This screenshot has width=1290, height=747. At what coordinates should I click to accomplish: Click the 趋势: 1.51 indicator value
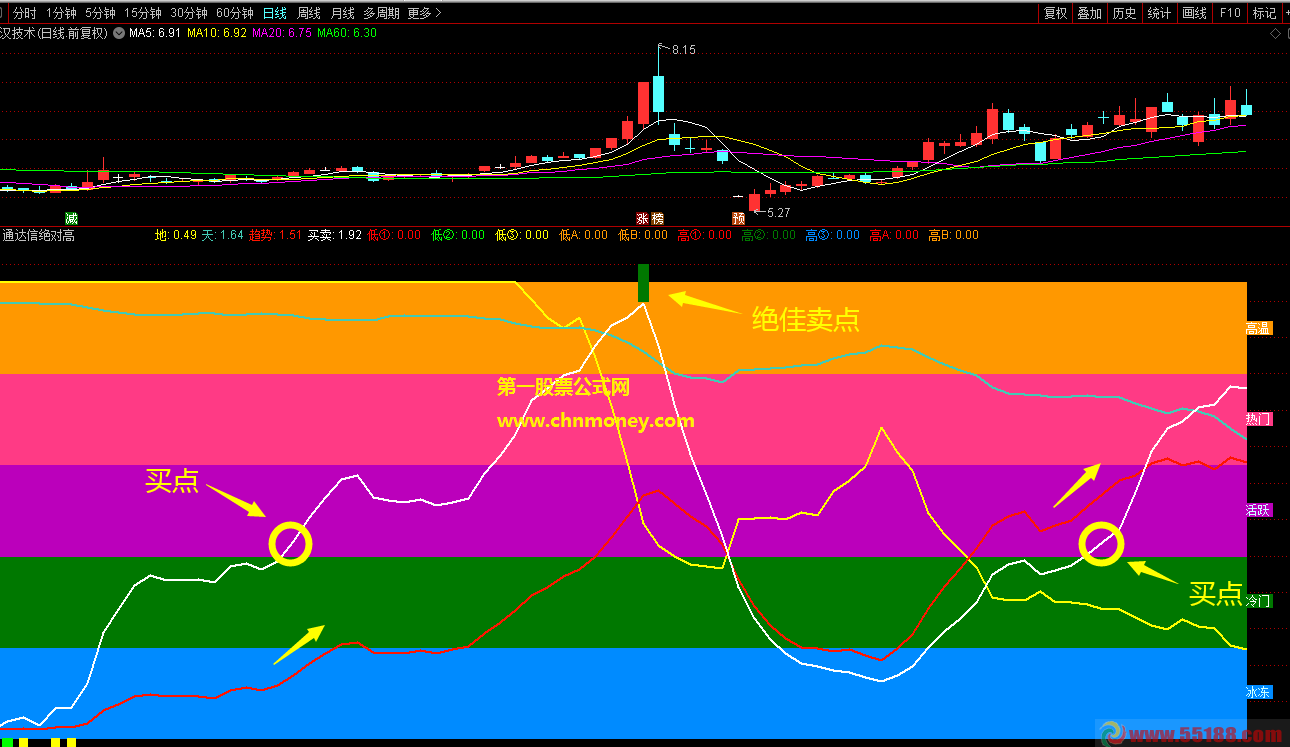(275, 236)
